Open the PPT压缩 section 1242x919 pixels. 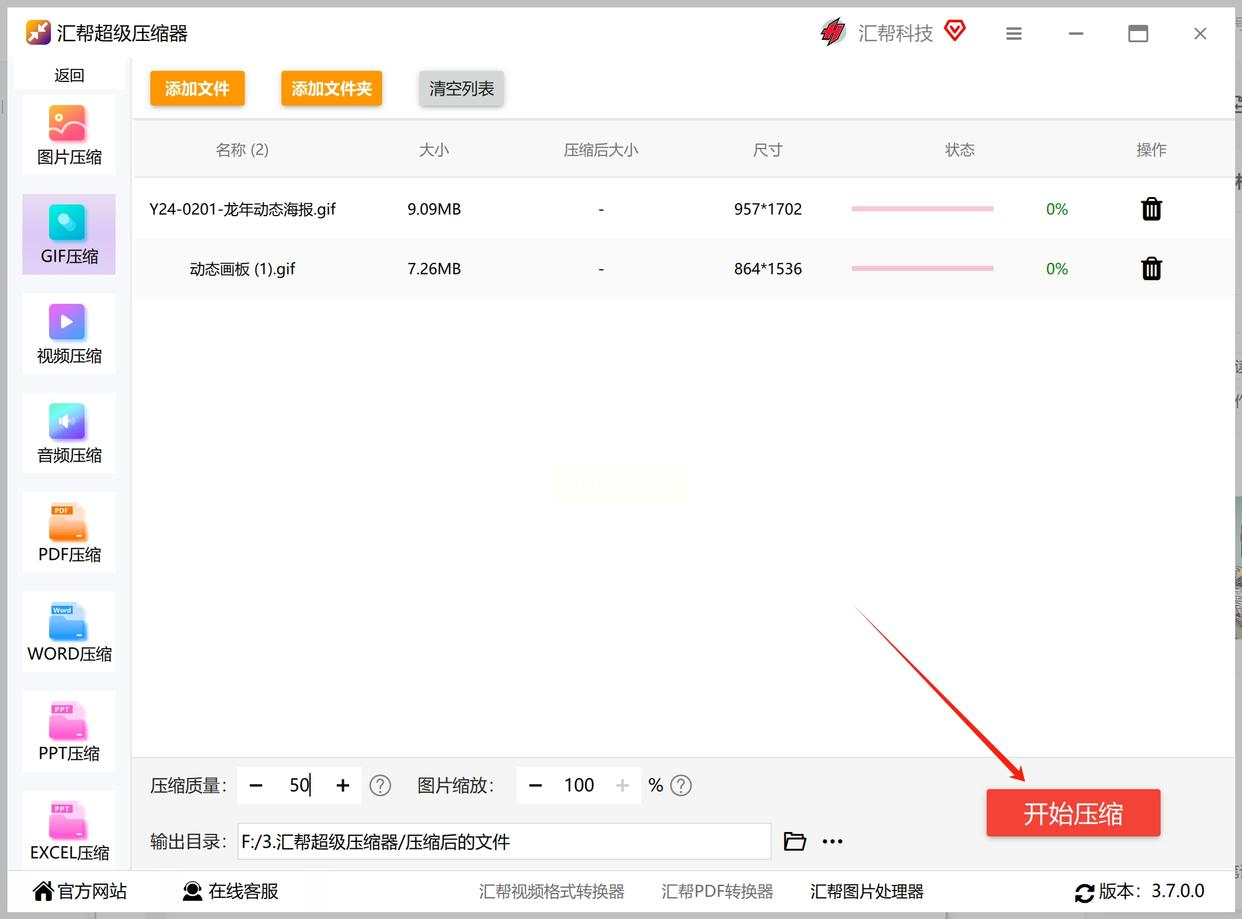click(x=69, y=731)
